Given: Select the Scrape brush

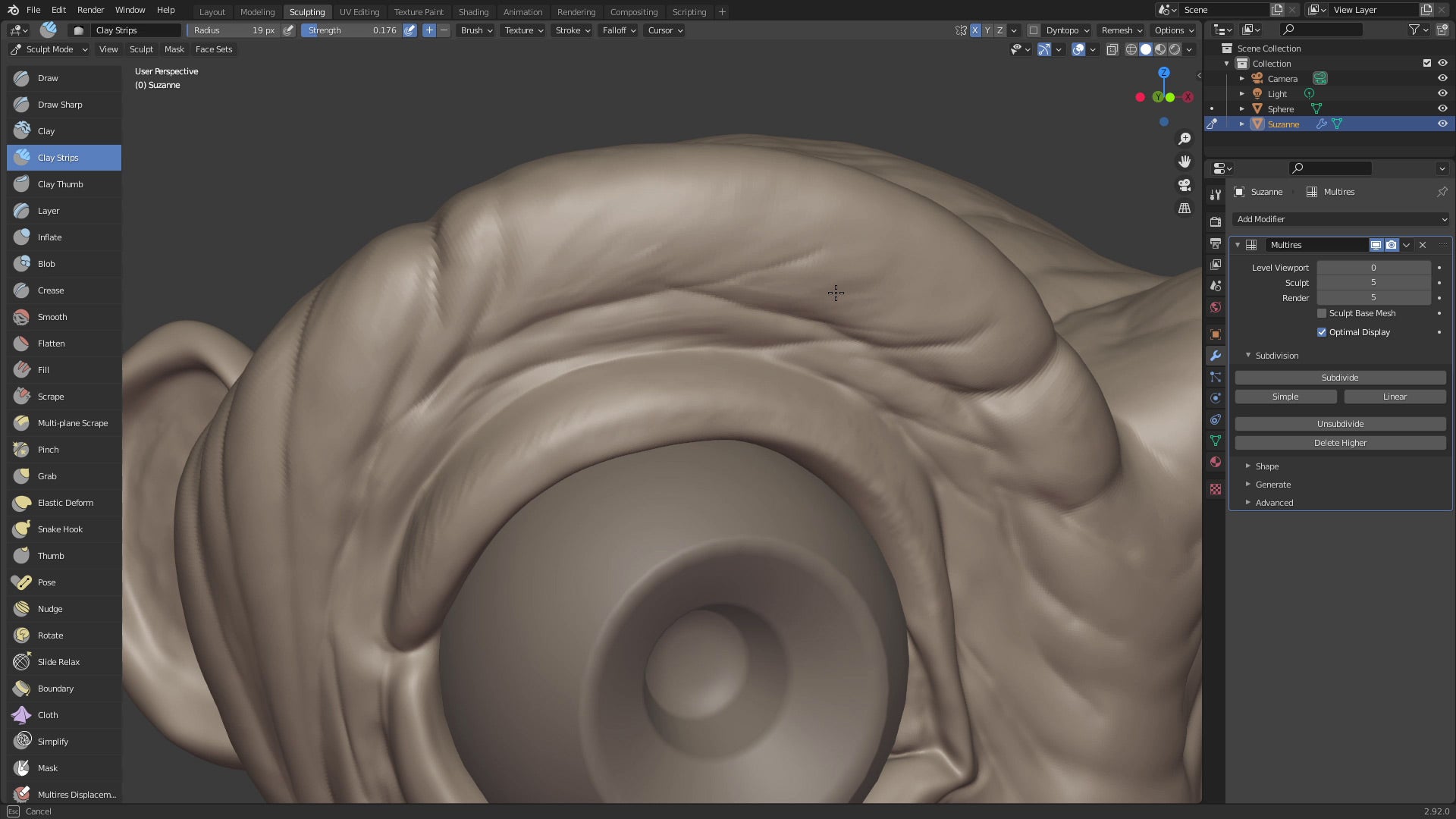Looking at the screenshot, I should [64, 397].
